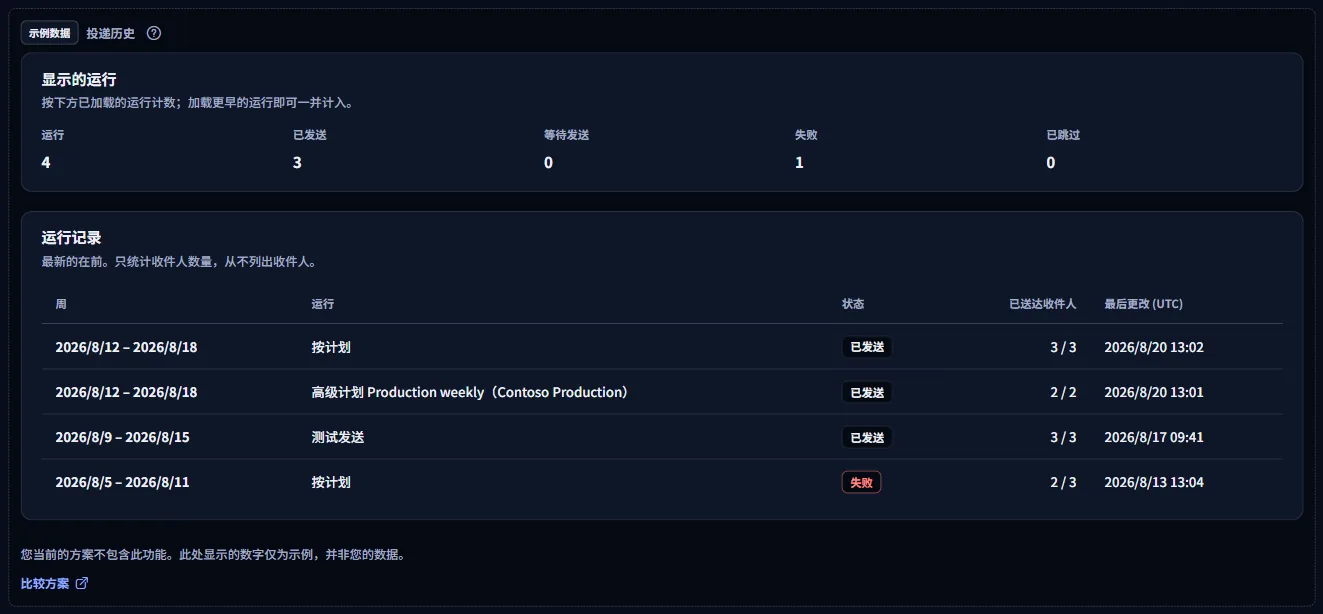The image size is (1323, 614).
Task: Click the help question mark beside 投递历史
Action: [x=154, y=33]
